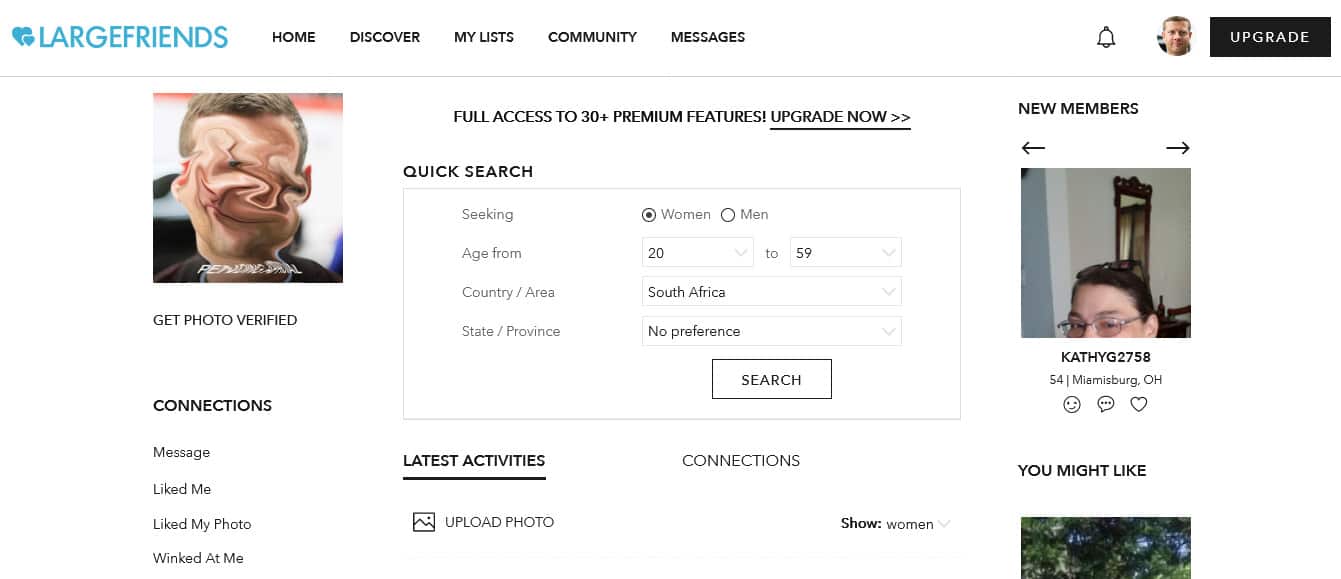Send a wink to KATHYG2758
This screenshot has width=1341, height=579.
point(1072,404)
